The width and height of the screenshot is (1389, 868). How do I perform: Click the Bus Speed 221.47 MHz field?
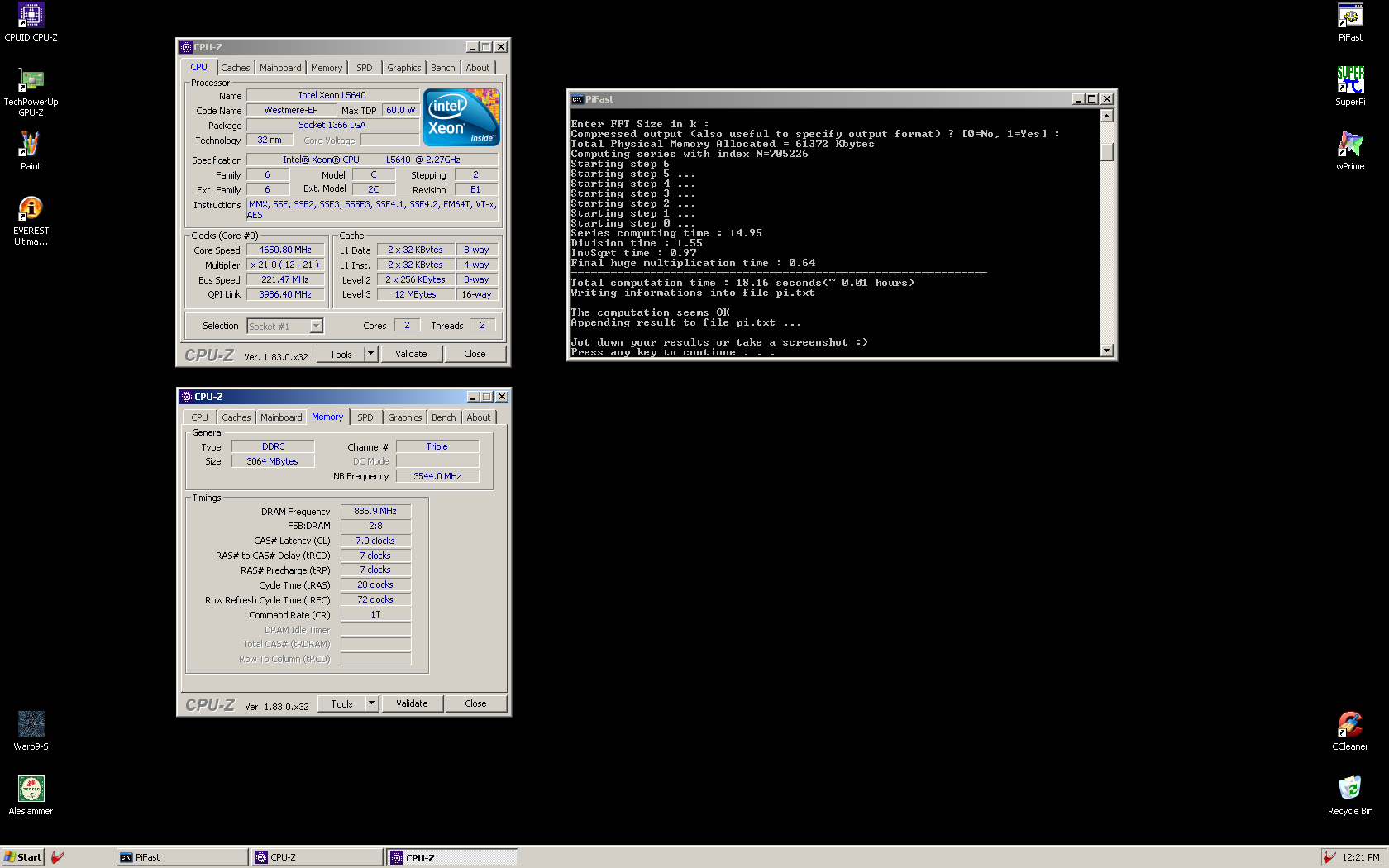285,279
